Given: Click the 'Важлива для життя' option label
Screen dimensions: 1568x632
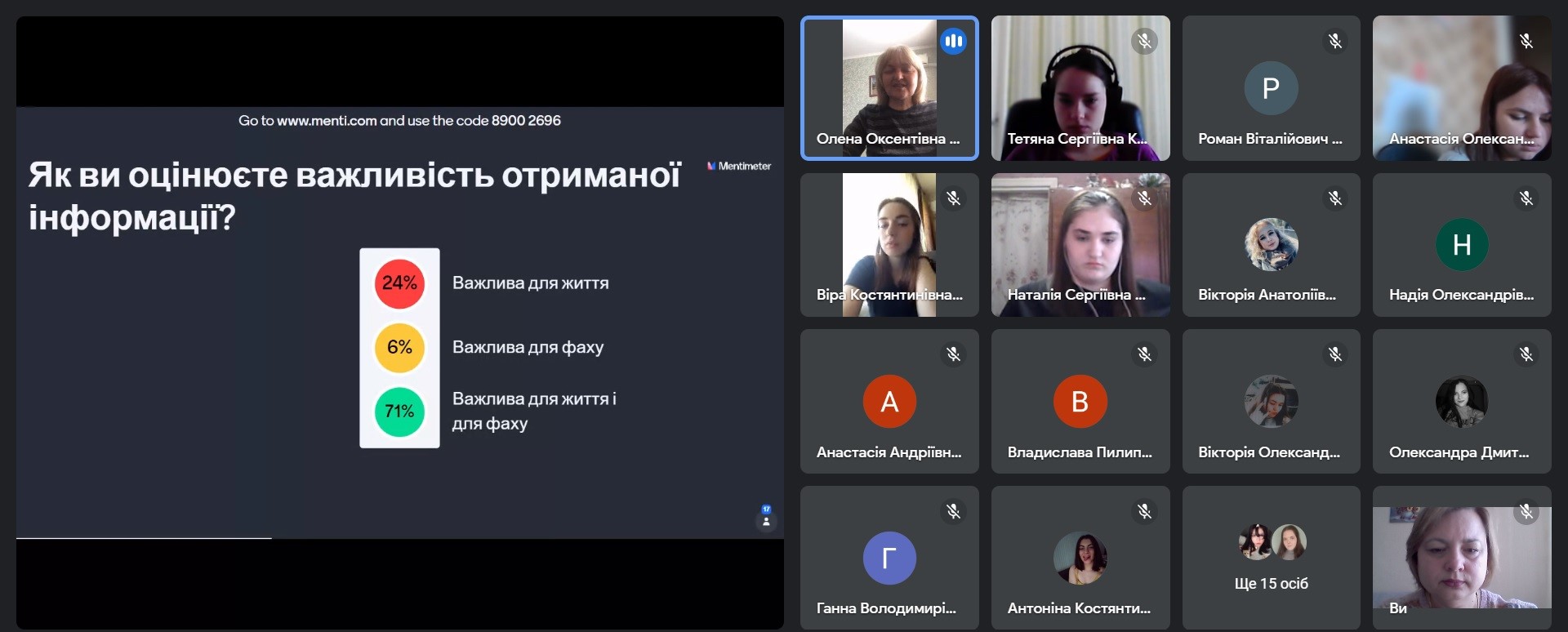Looking at the screenshot, I should point(530,283).
